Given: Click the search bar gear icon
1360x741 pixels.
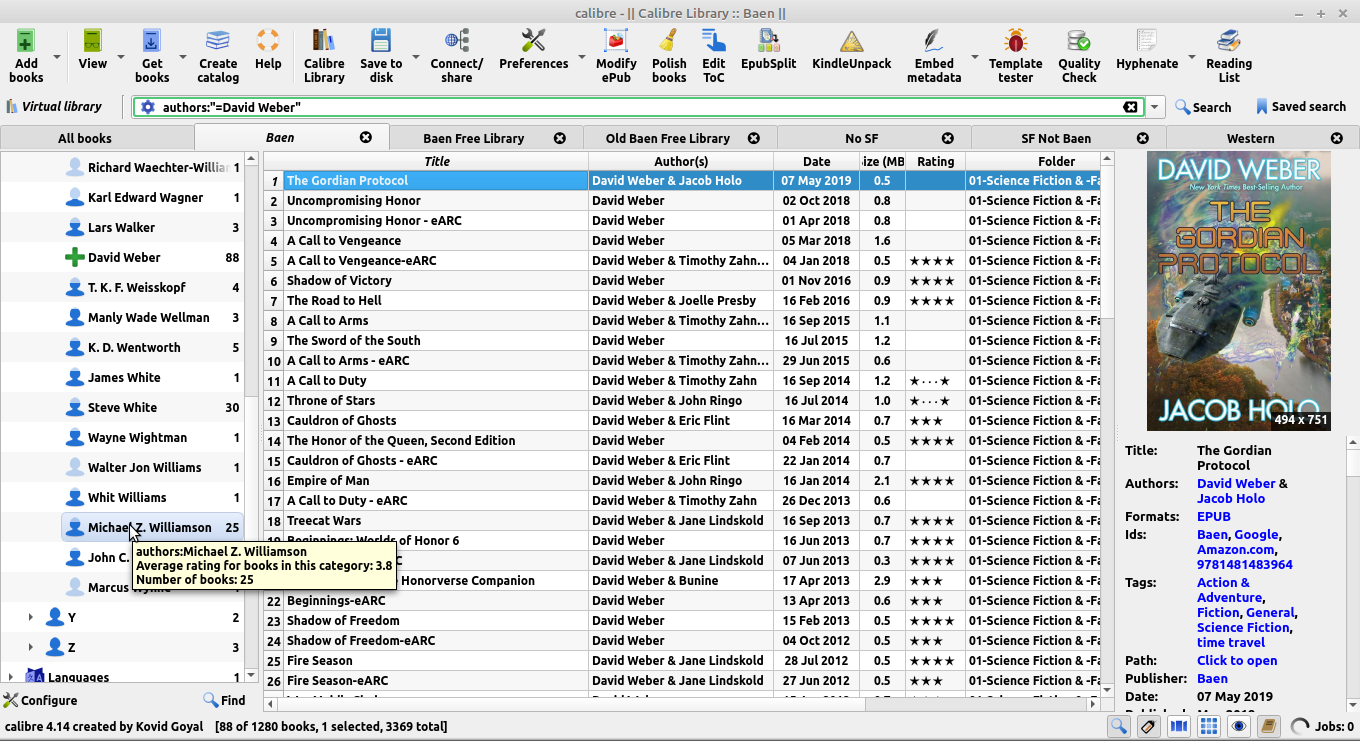Looking at the screenshot, I should tap(148, 107).
